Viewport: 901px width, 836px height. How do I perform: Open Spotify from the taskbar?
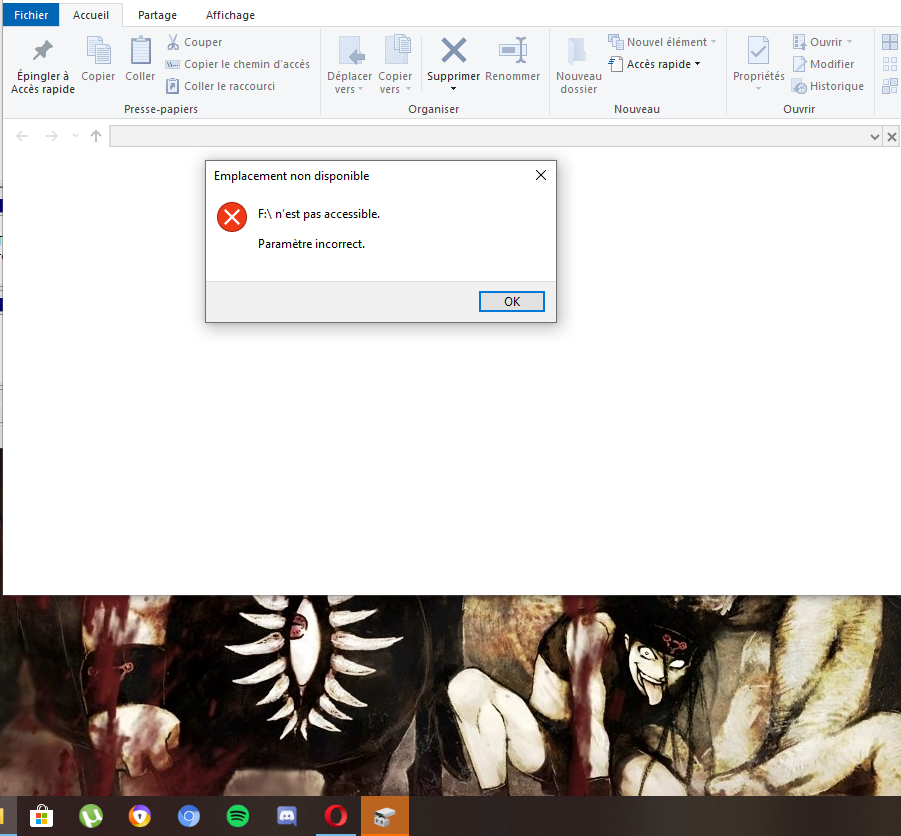click(238, 816)
